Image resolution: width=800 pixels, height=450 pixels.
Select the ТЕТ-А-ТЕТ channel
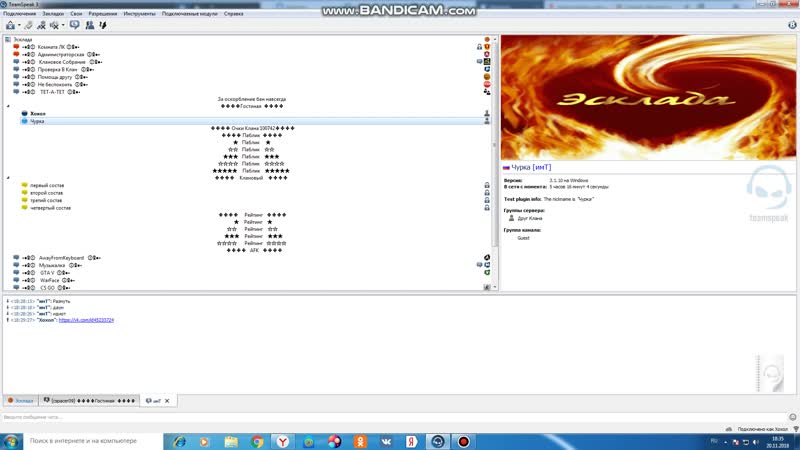click(52, 92)
